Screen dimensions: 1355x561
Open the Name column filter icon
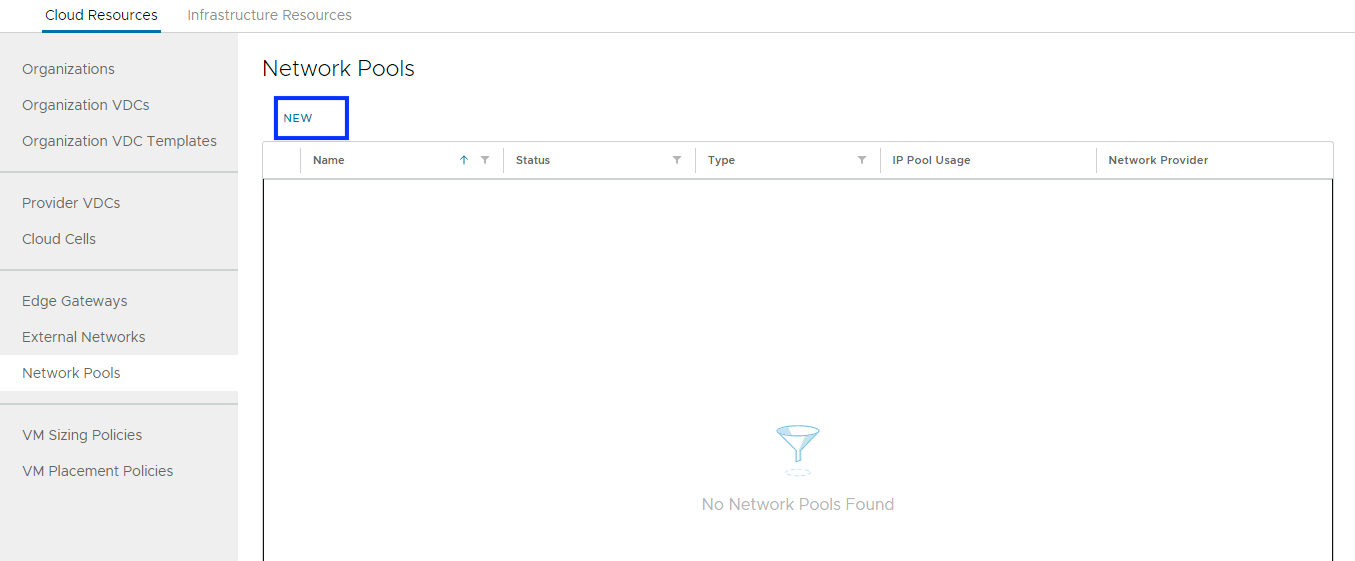coord(485,160)
